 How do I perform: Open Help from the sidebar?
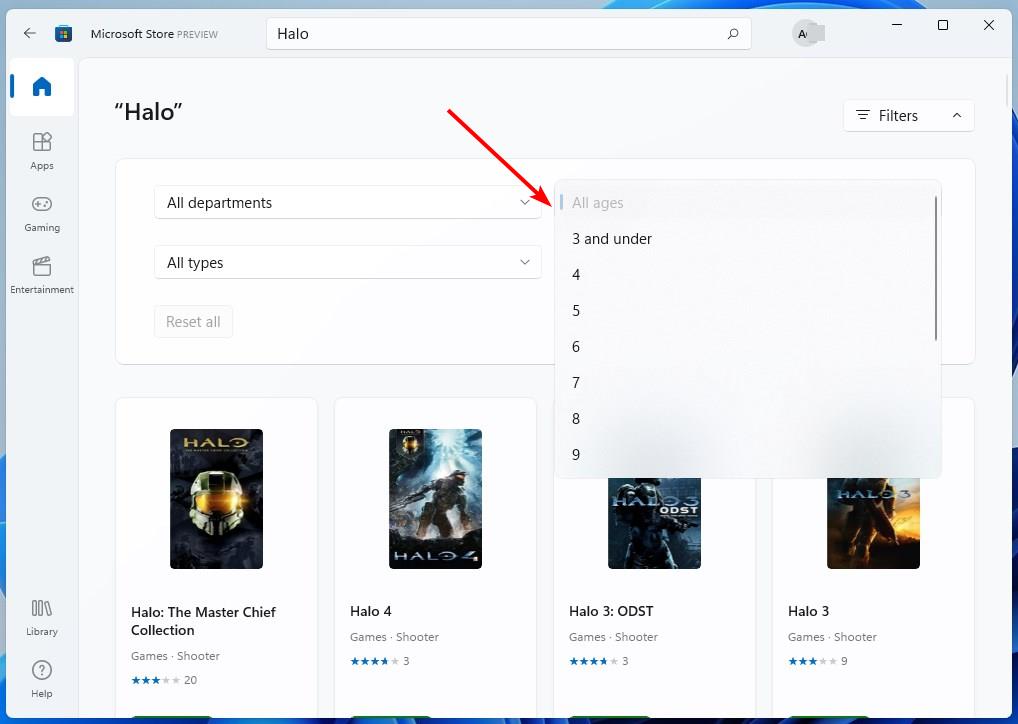pyautogui.click(x=42, y=679)
